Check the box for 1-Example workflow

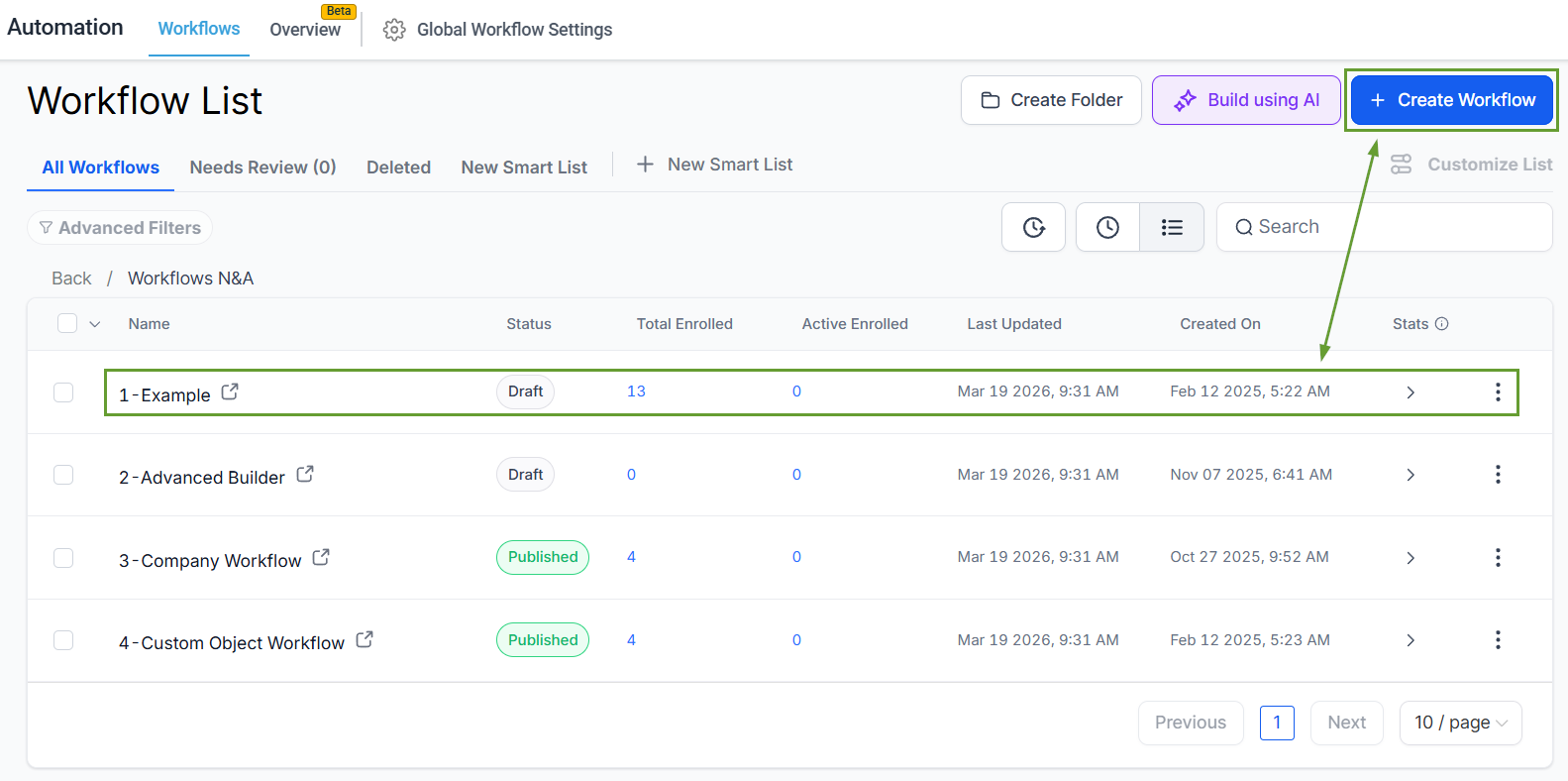point(63,392)
